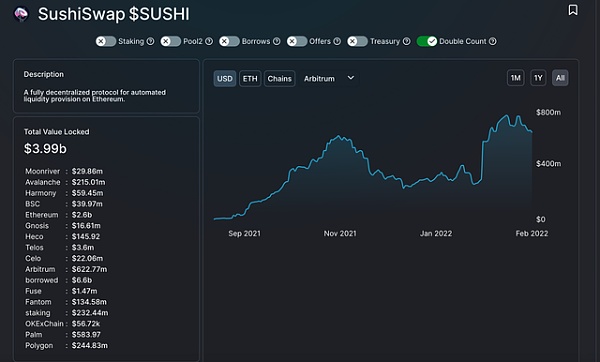Image resolution: width=600 pixels, height=362 pixels.
Task: Select the Chains view button
Action: click(279, 78)
